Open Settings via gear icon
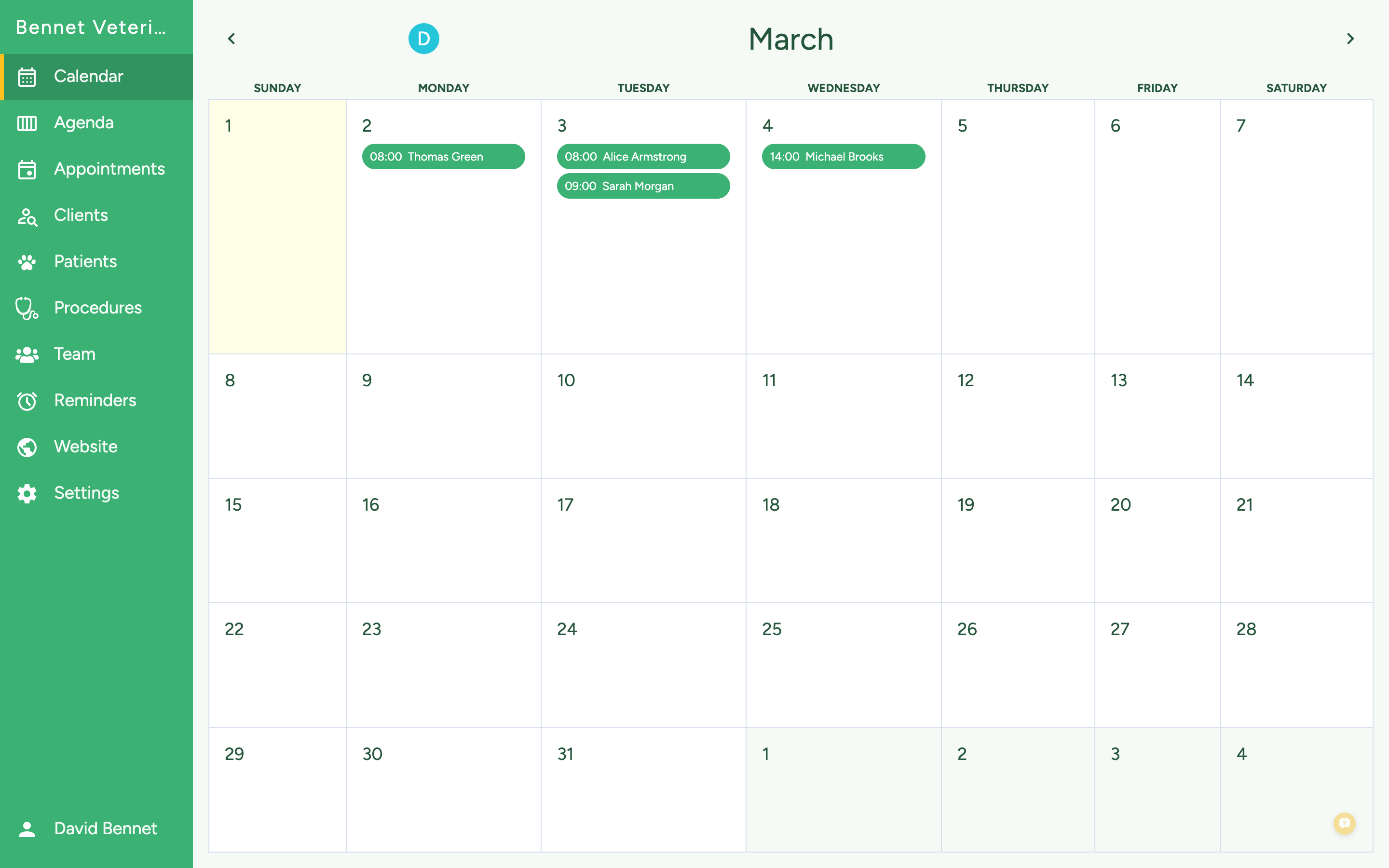The width and height of the screenshot is (1389, 868). click(x=27, y=493)
